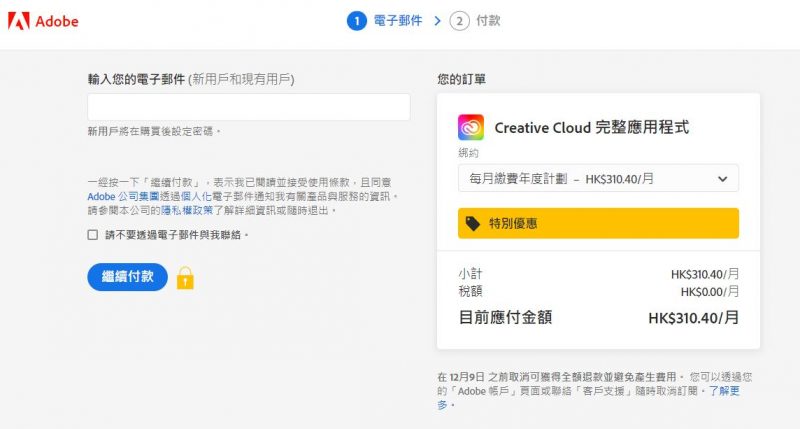Screen dimensions: 800x429
Task: Click the 繼續付款 button
Action: point(128,277)
